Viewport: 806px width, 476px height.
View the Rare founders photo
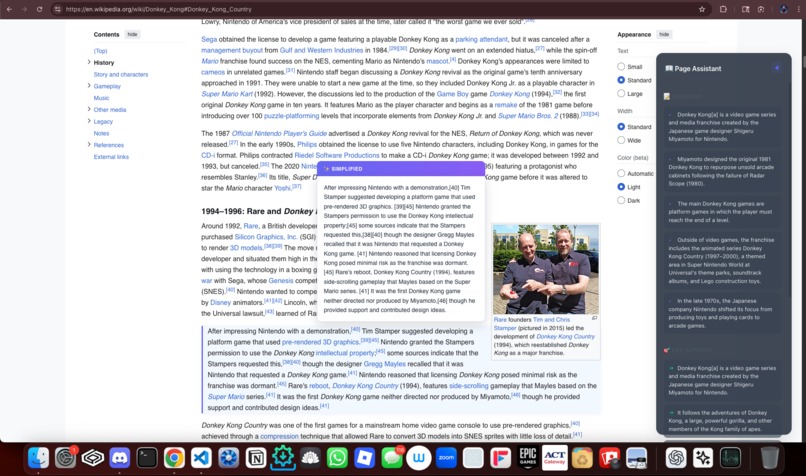(546, 269)
